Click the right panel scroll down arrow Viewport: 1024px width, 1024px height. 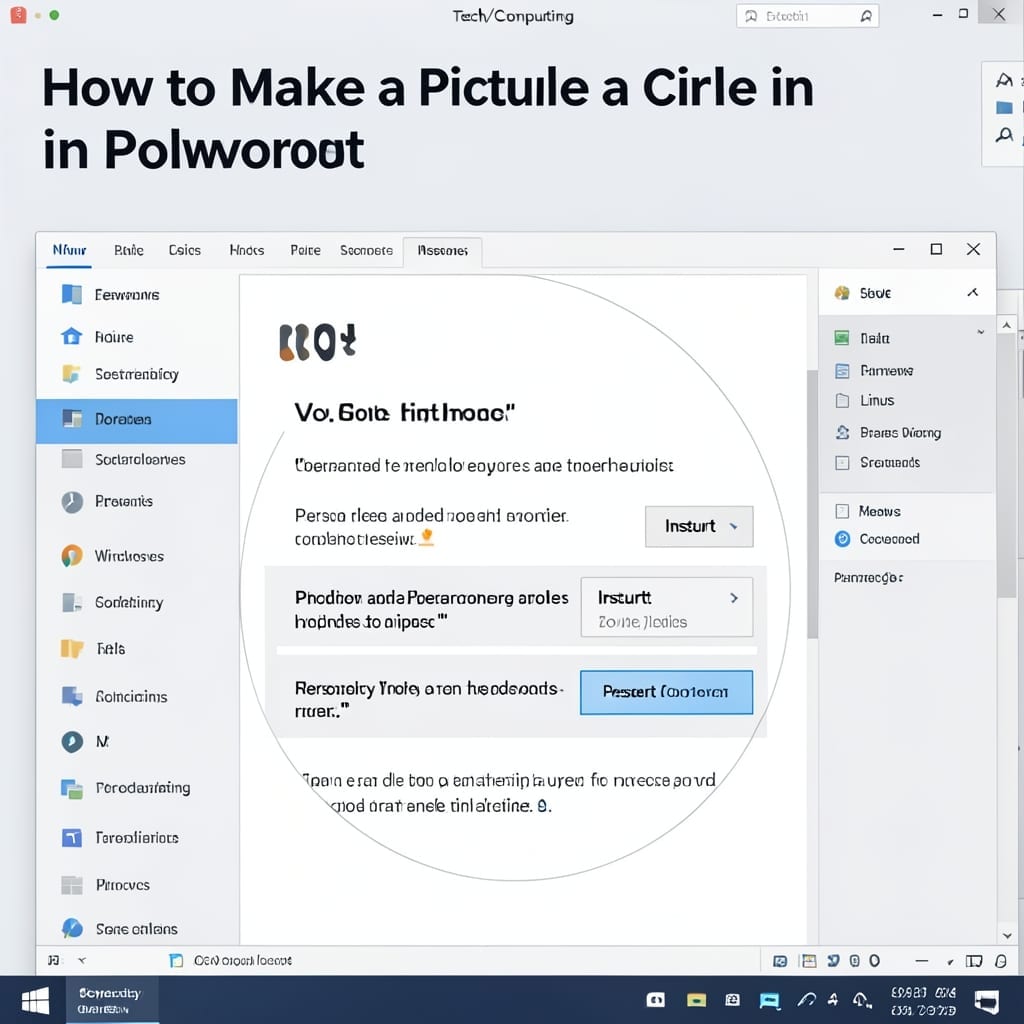[x=1006, y=936]
